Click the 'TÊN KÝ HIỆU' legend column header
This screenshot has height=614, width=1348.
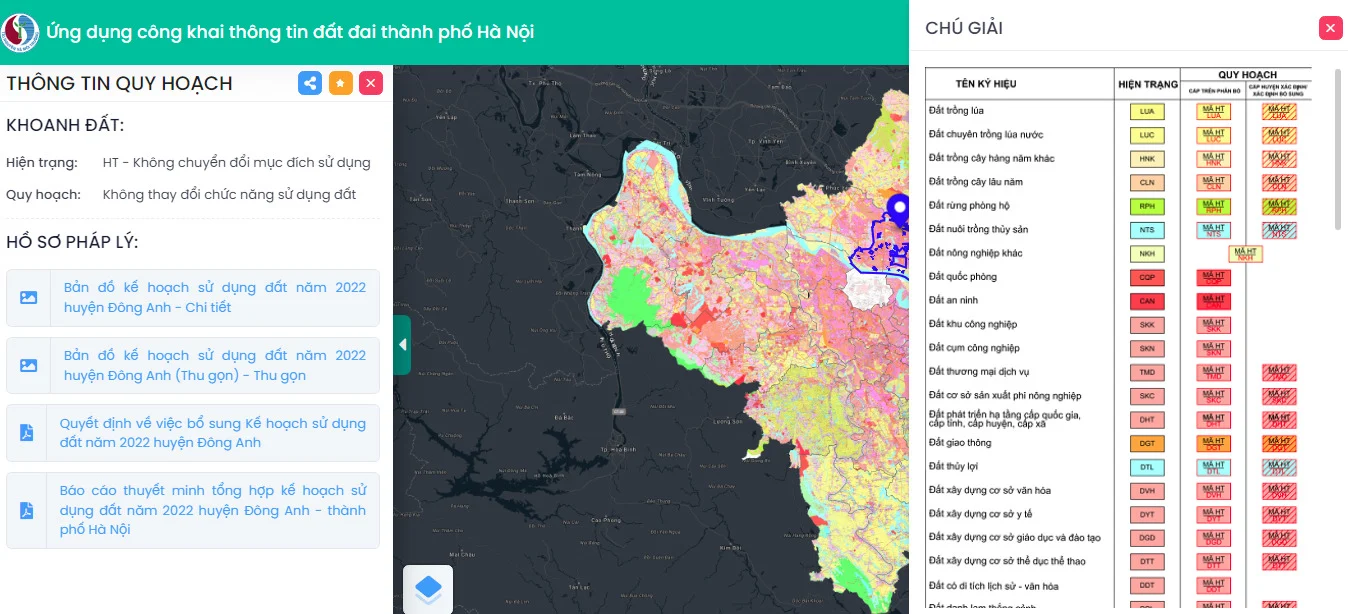click(986, 84)
